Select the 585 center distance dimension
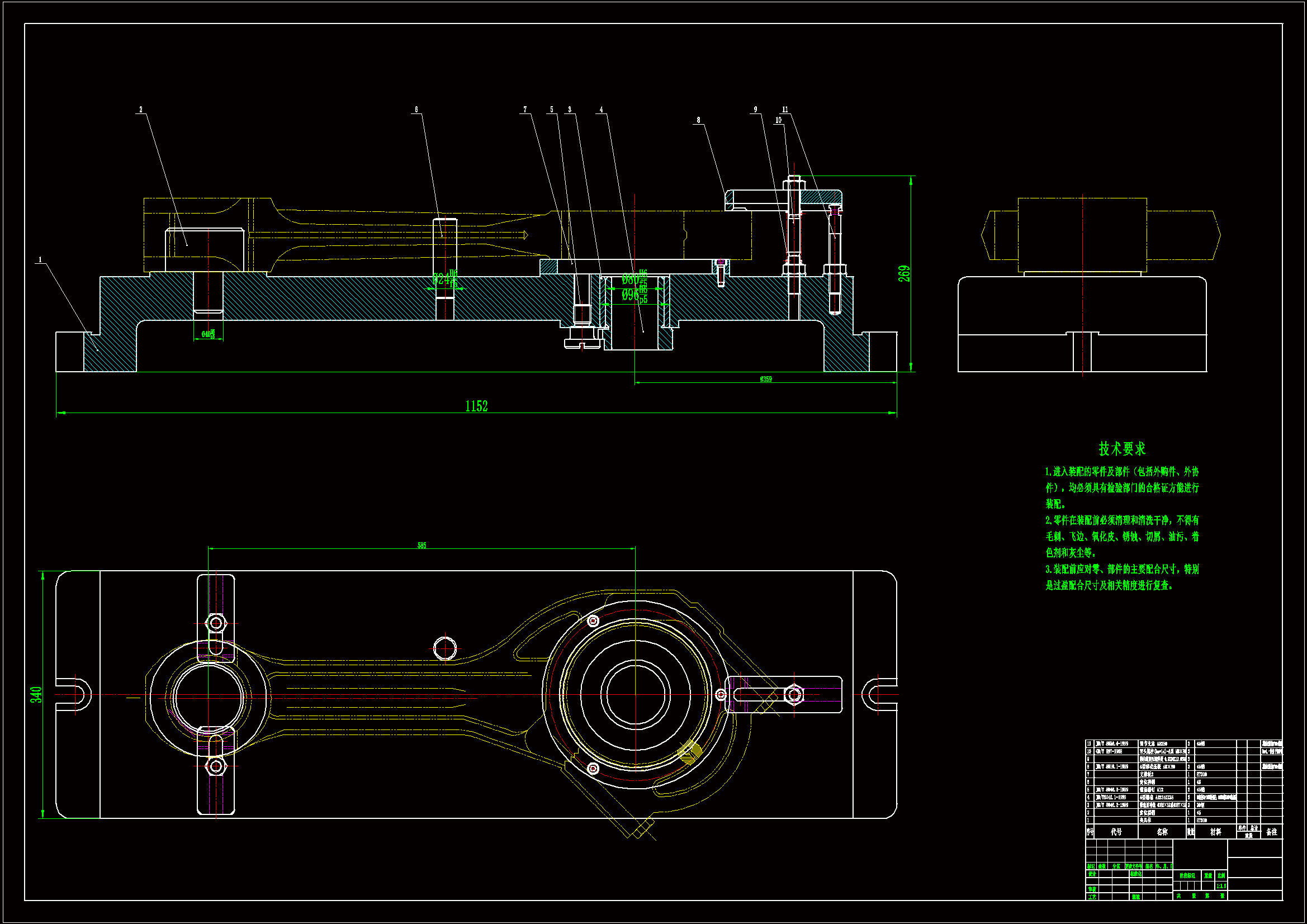 pyautogui.click(x=422, y=546)
